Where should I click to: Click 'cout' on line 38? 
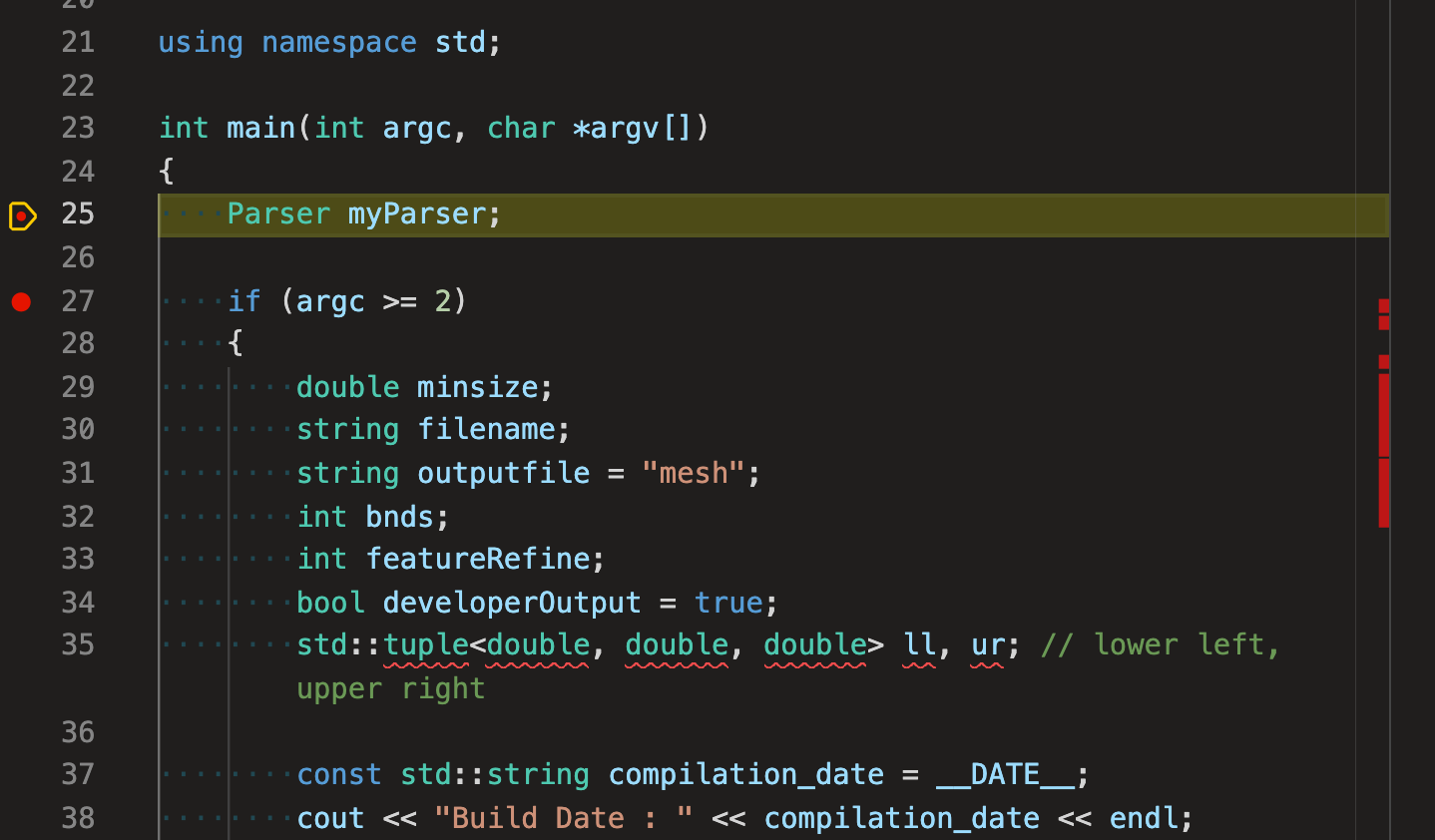pos(330,818)
